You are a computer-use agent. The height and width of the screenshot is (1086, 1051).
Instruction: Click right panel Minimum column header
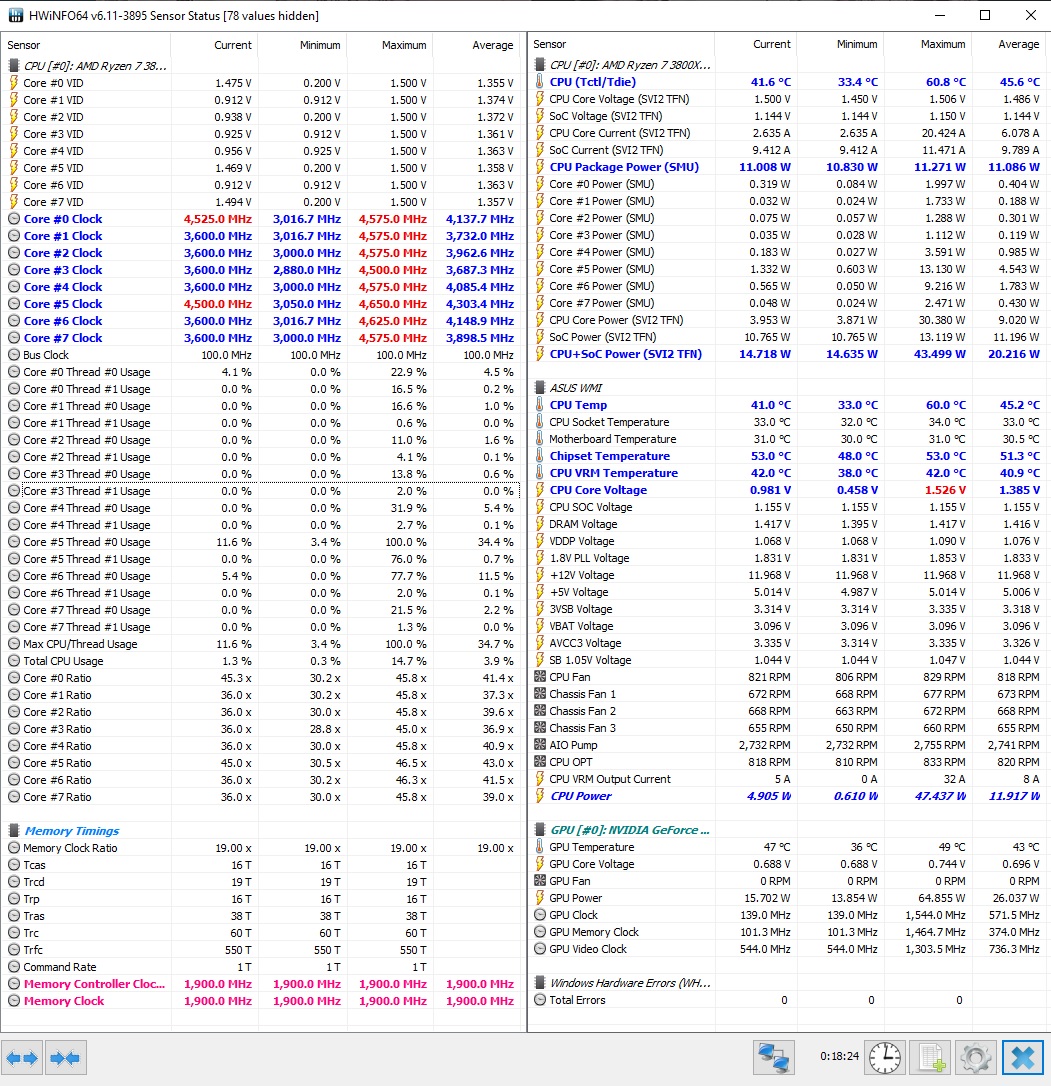(x=840, y=44)
